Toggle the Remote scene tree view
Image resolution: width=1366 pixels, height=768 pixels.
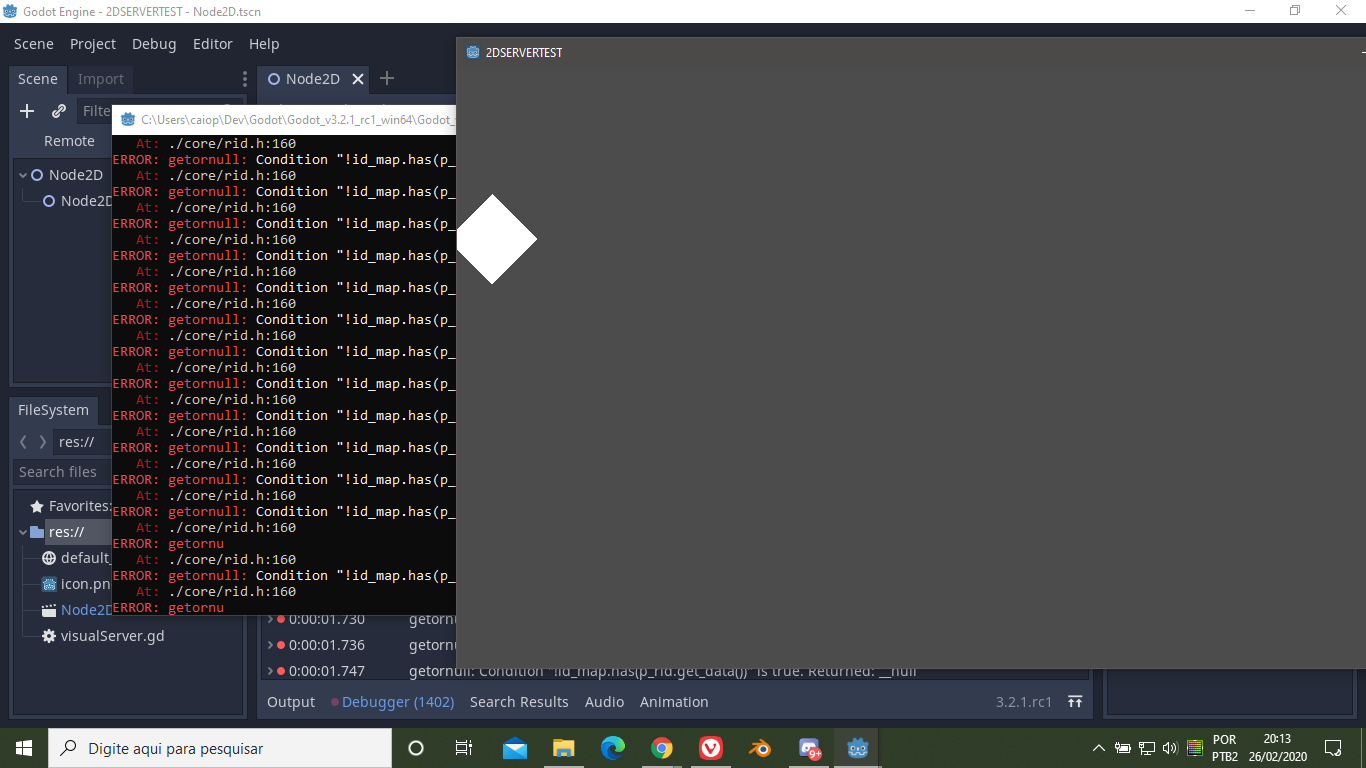tap(69, 141)
